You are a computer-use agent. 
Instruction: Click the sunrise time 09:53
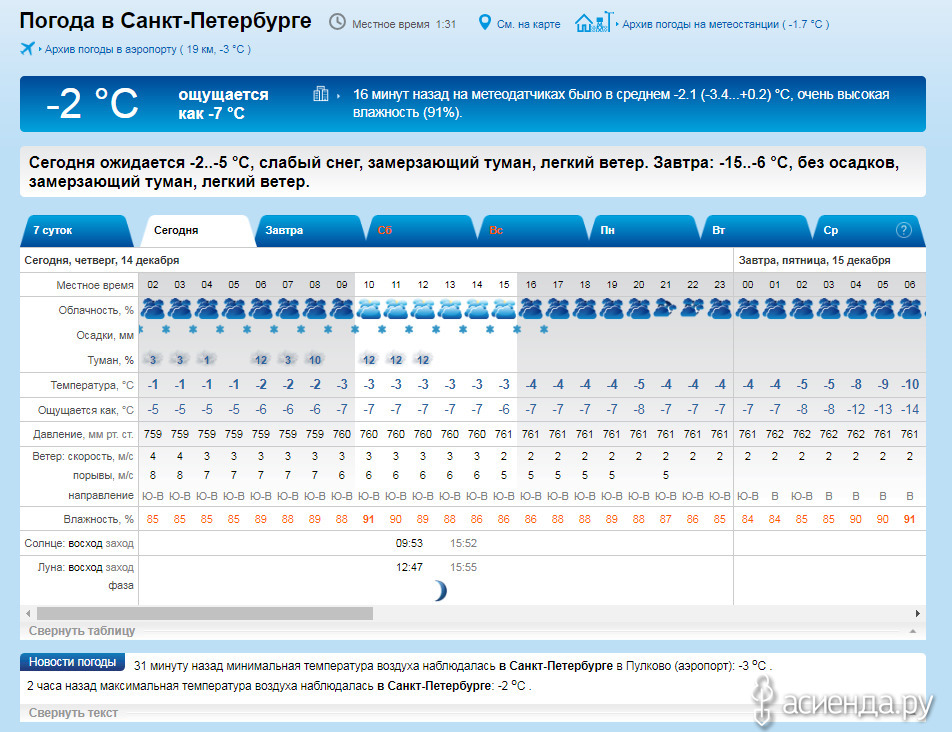click(409, 543)
